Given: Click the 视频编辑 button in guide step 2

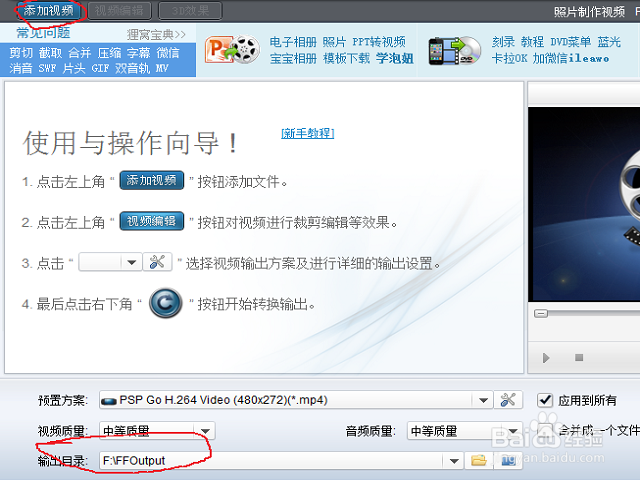Looking at the screenshot, I should pyautogui.click(x=152, y=221).
